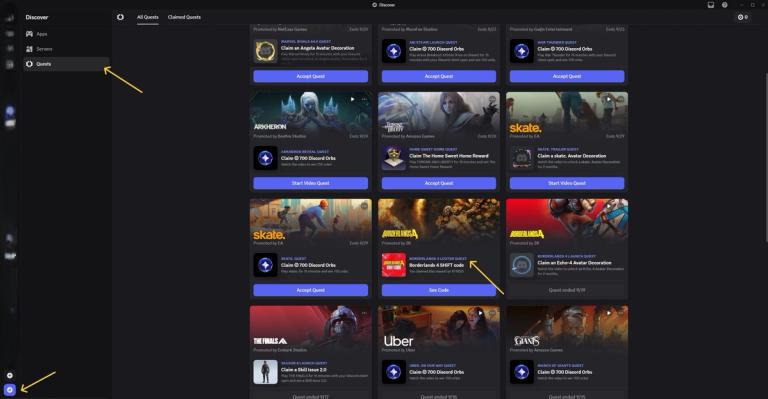Play the Borderlands 4 launch banner video
This screenshot has width=768, height=399.
coord(609,206)
